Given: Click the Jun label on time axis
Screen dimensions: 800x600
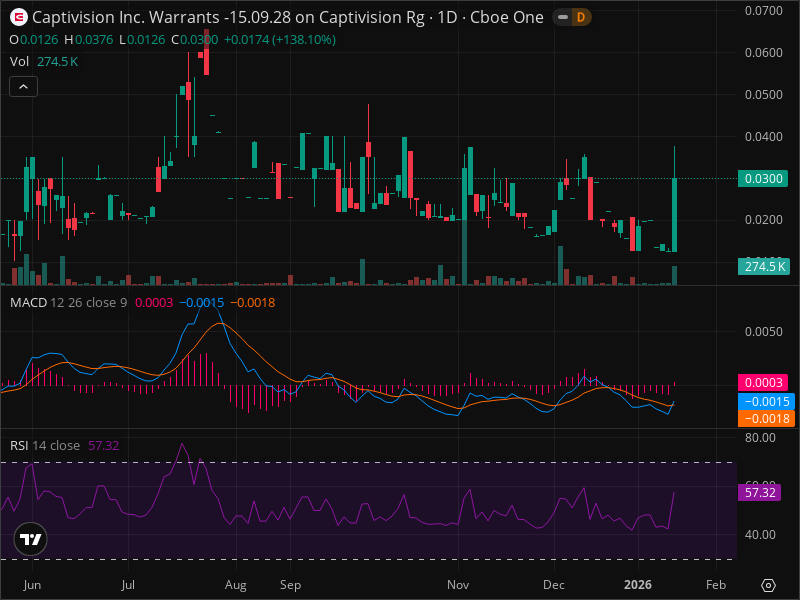Looking at the screenshot, I should [x=32, y=585].
